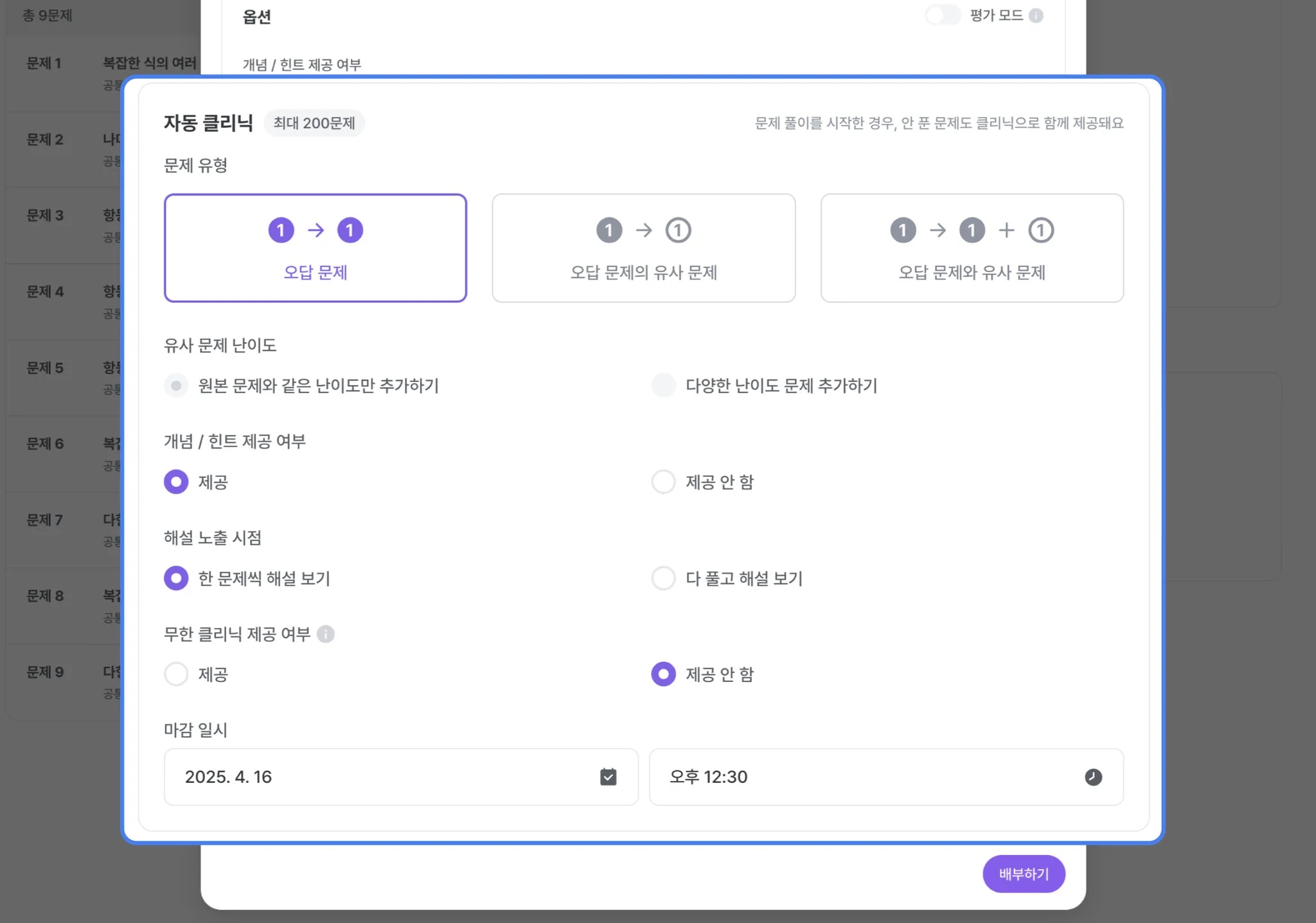Click the arrow icon in 오답 문제 card
Screen dimensions: 1316x923
[316, 230]
